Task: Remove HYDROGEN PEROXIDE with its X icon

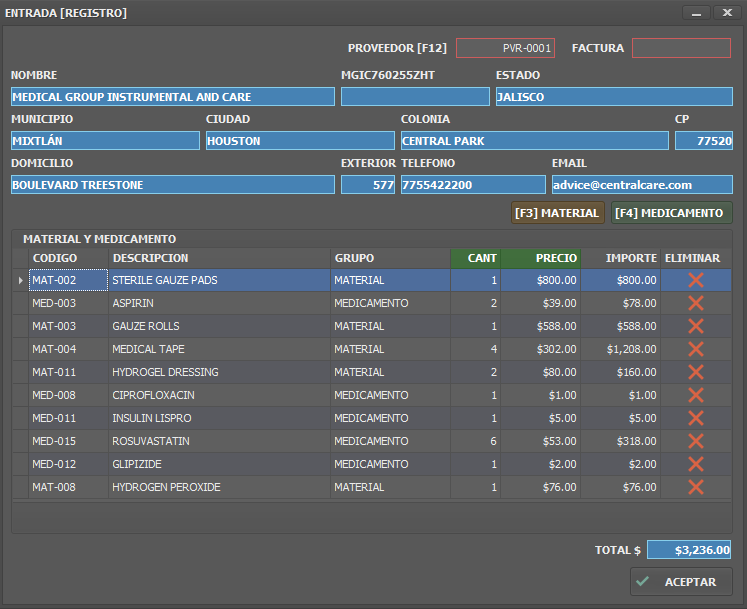Action: (696, 487)
